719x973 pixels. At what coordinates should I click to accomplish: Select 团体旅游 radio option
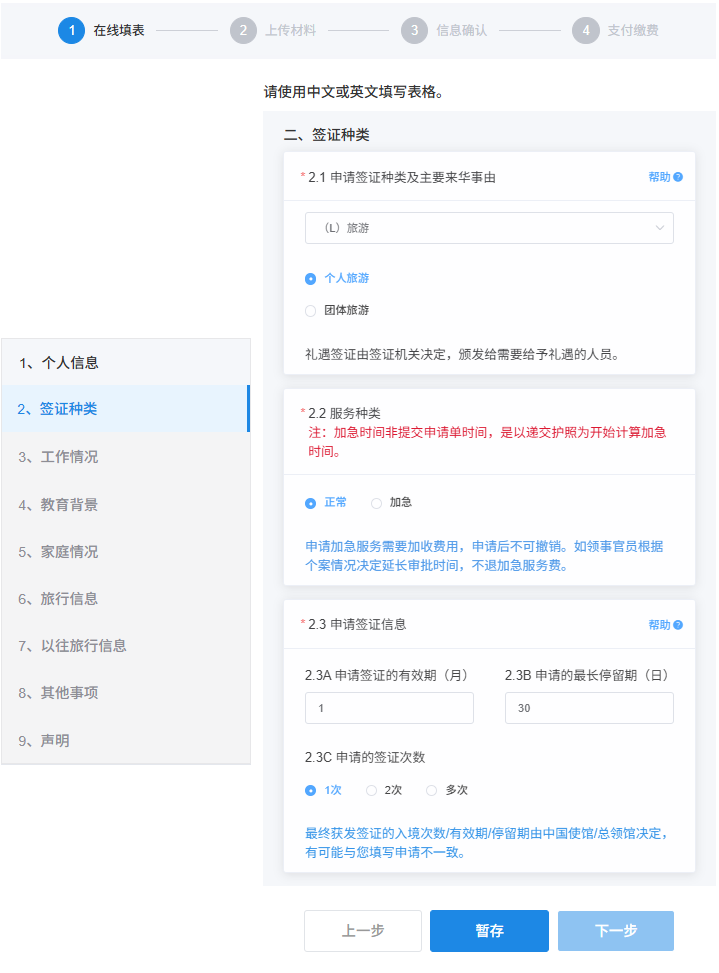[x=311, y=311]
